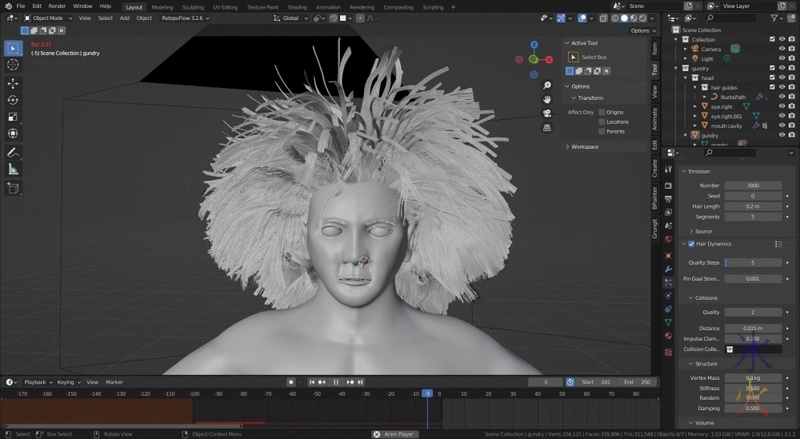Select the Rotate tool
Viewport: 800px width, 439px height.
(x=13, y=100)
